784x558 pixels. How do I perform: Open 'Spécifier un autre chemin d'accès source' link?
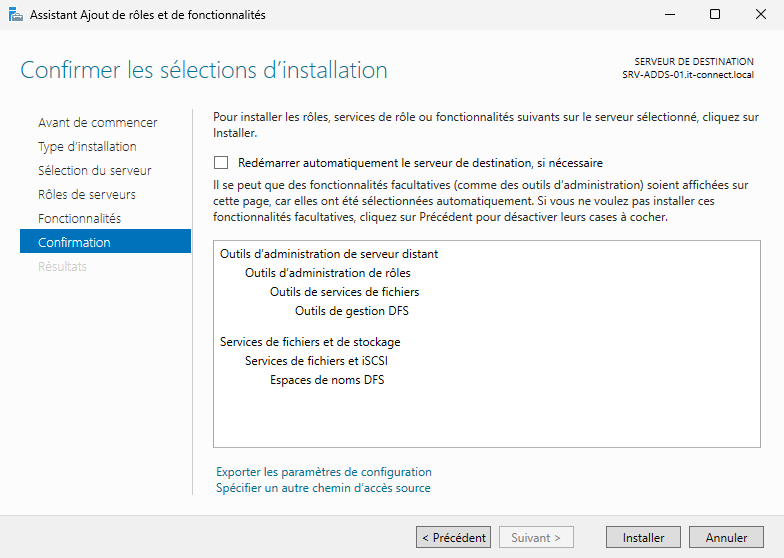point(323,488)
